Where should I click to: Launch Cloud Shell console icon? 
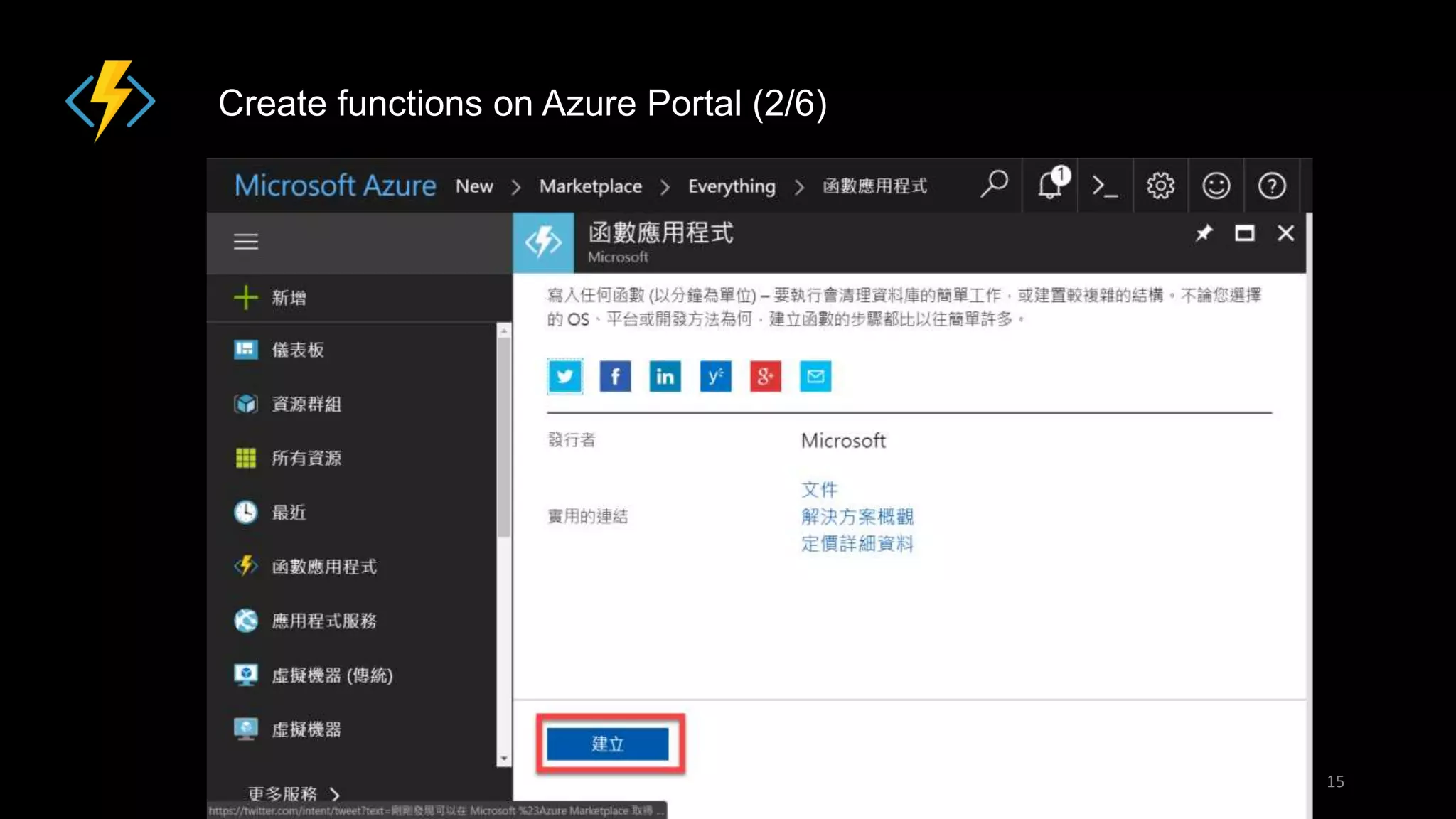click(1105, 186)
